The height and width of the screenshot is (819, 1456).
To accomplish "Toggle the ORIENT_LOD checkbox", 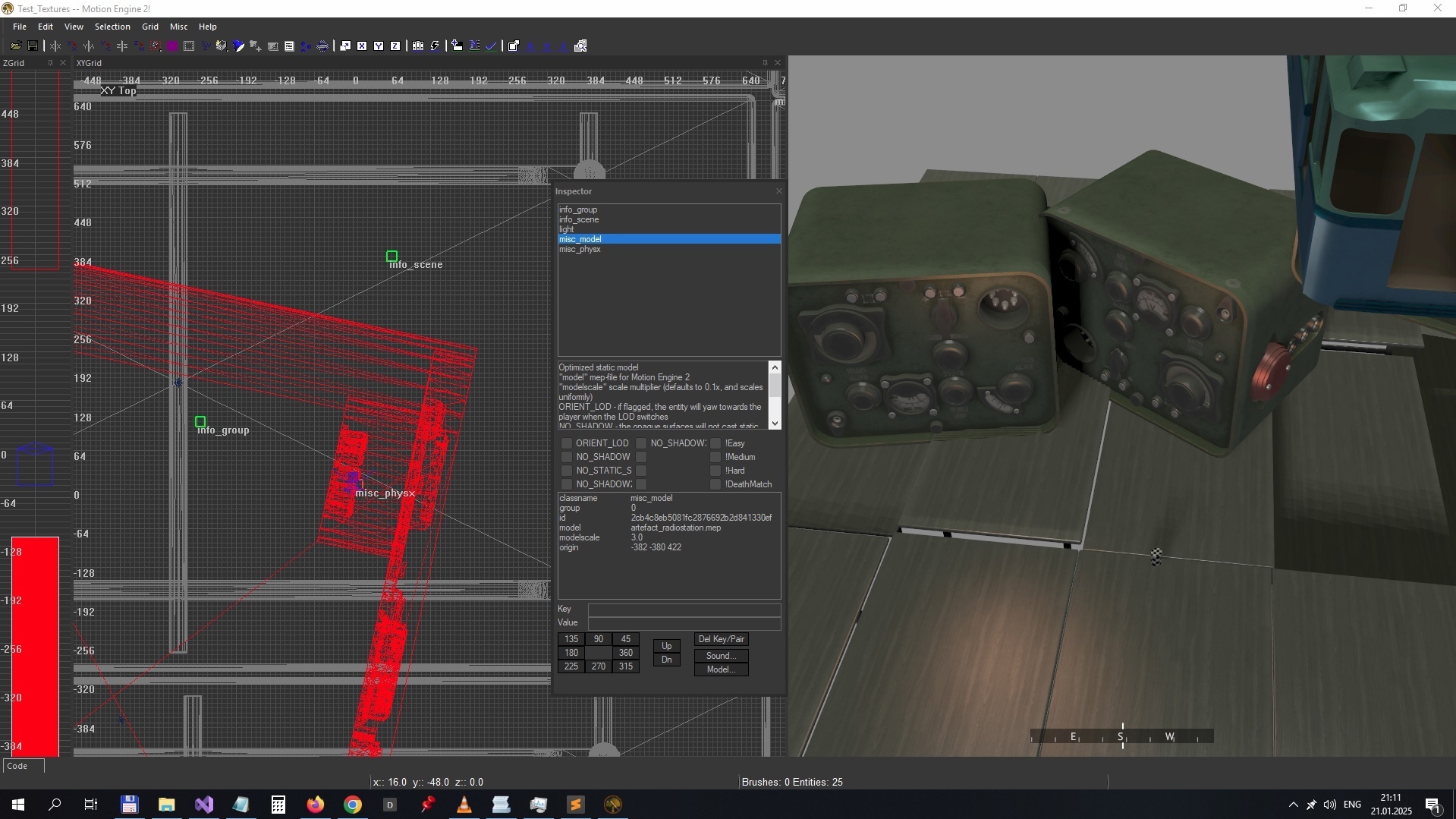I will [566, 443].
